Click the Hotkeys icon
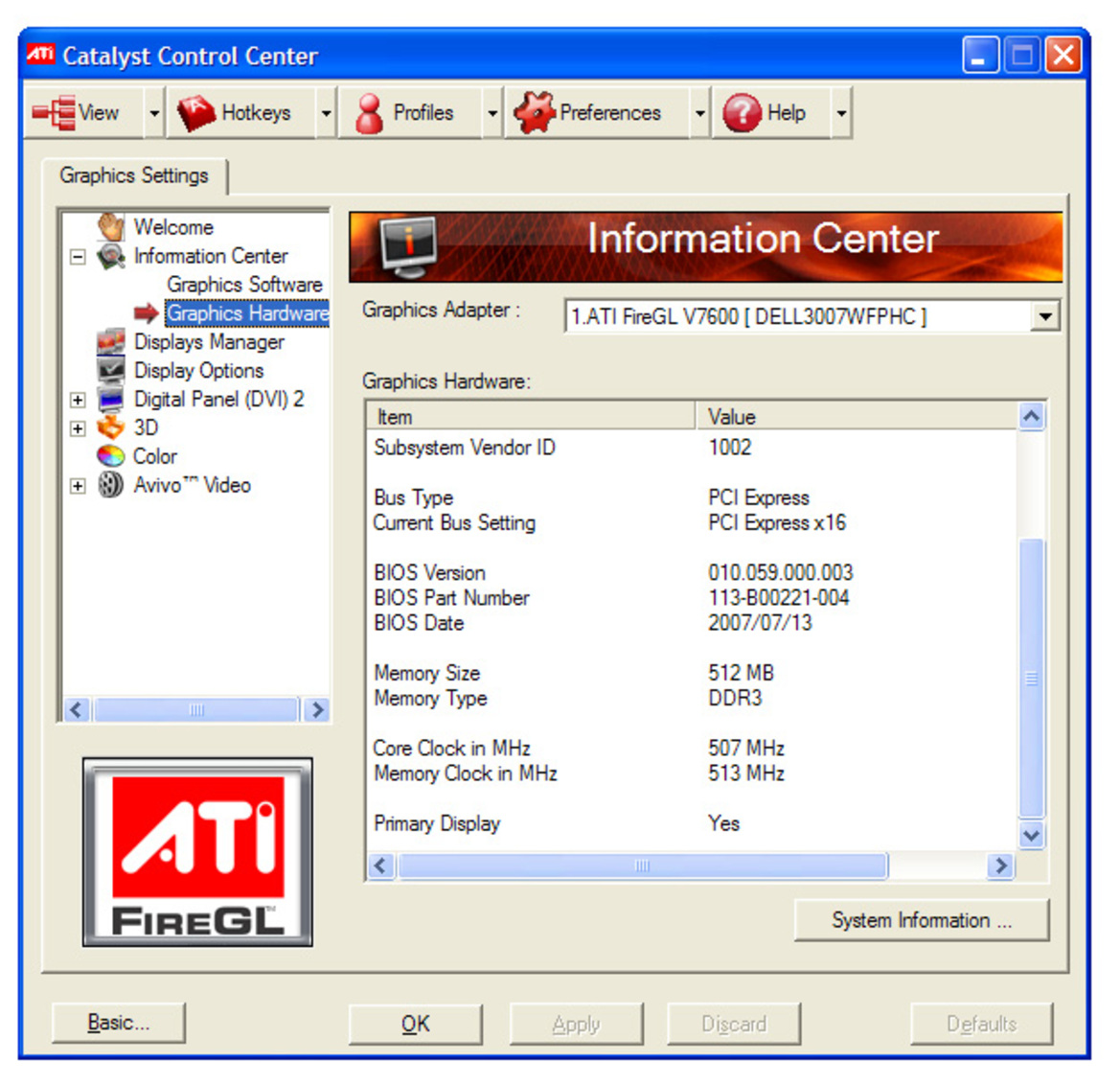 tap(196, 113)
